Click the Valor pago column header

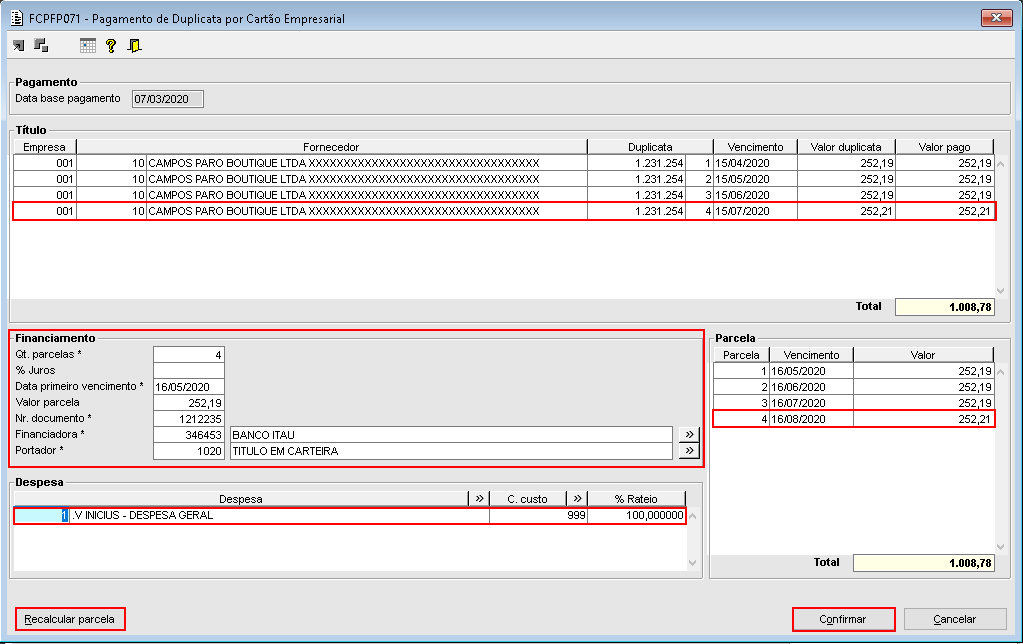click(945, 147)
